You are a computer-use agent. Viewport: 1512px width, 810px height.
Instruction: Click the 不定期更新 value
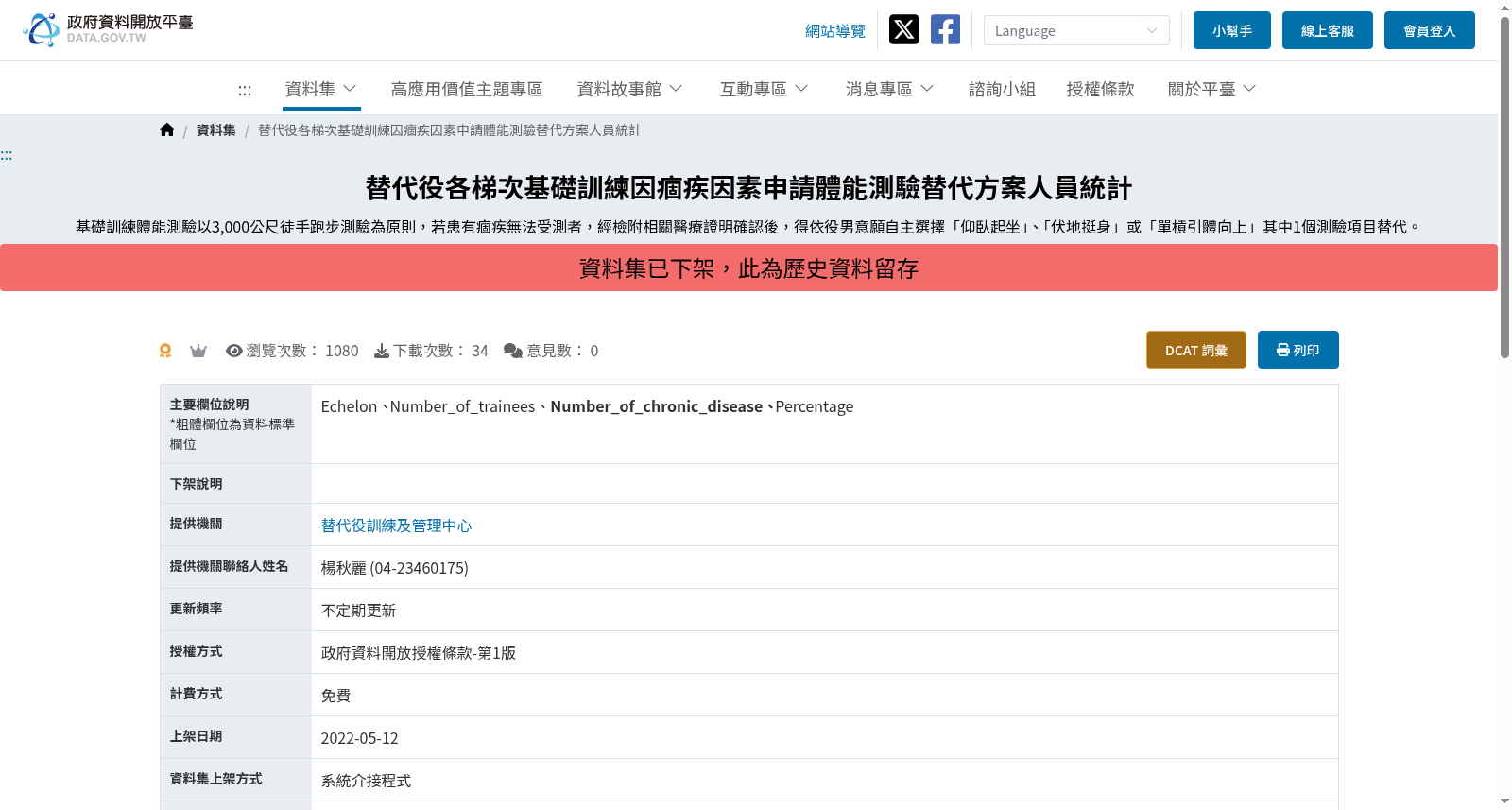click(358, 611)
